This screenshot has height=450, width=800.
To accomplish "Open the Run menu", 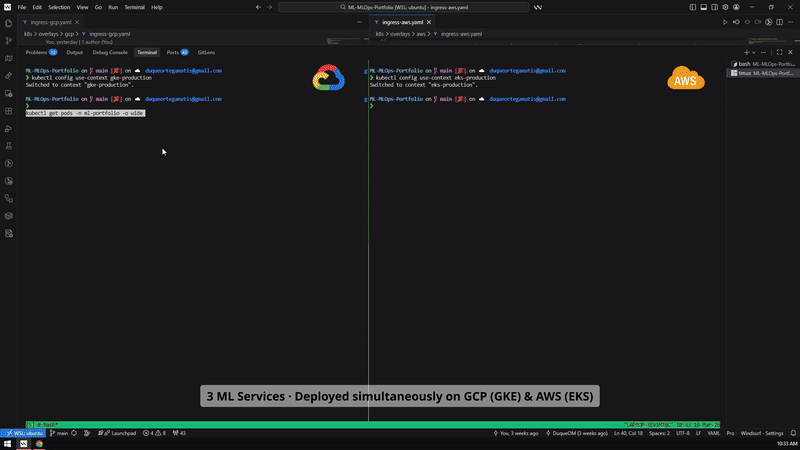I will tap(113, 7).
